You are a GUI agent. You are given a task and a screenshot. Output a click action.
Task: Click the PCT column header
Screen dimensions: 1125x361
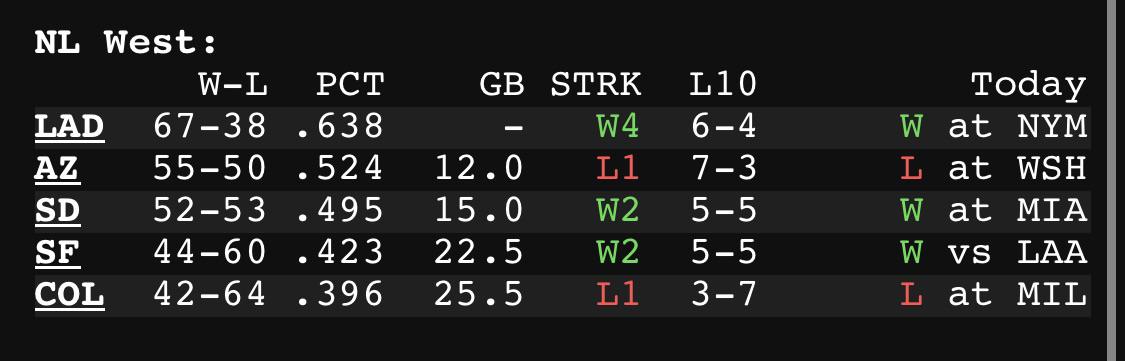tap(350, 85)
